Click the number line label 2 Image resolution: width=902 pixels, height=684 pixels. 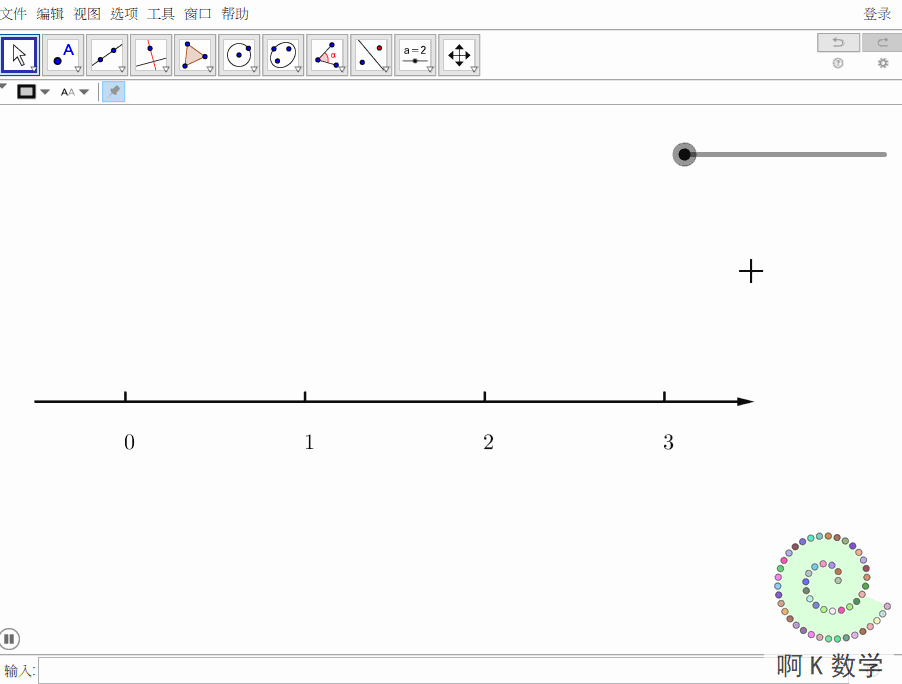coord(488,442)
